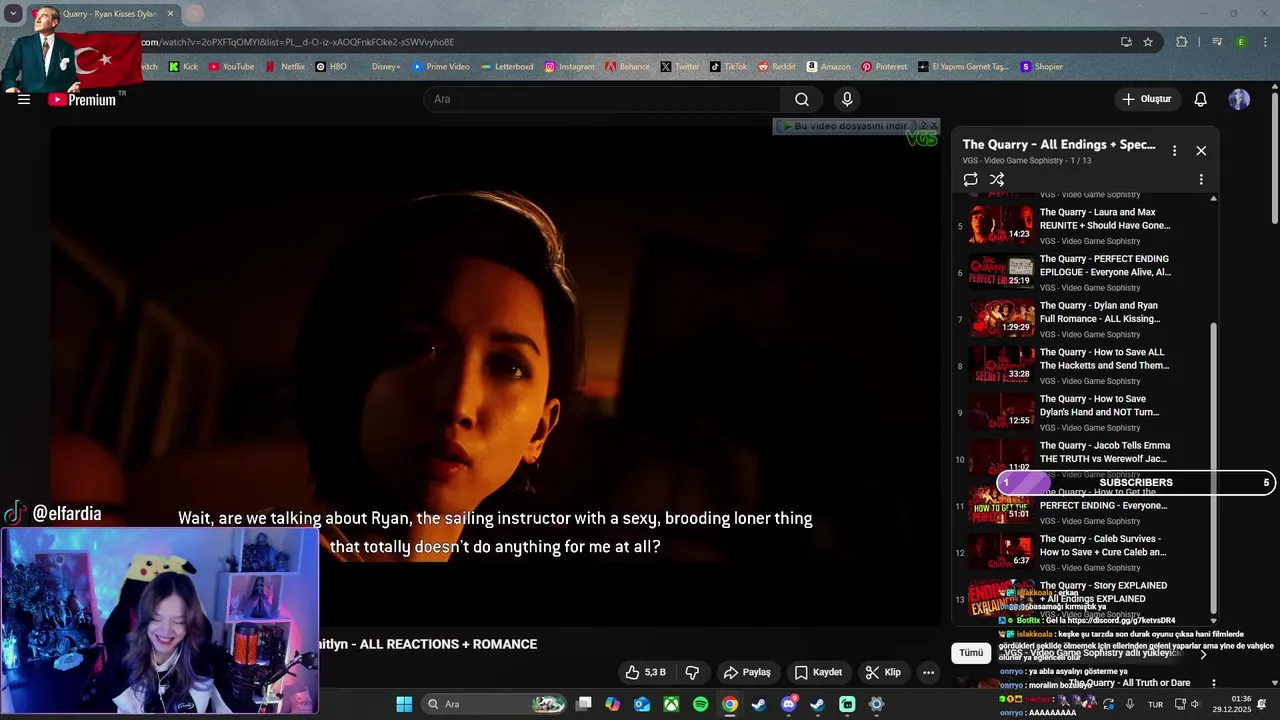Click the Kaydet save button

818,672
